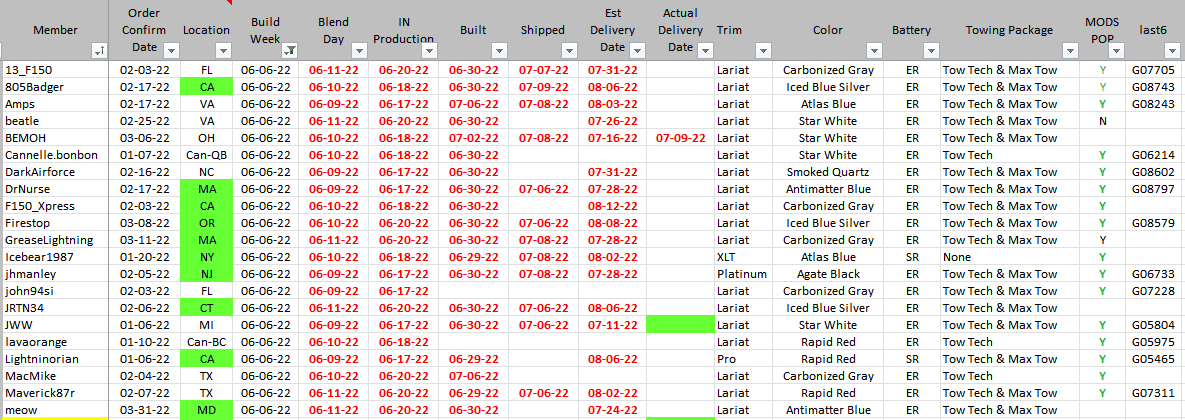Open the Member column sort filter button
This screenshot has width=1185, height=420.
pyautogui.click(x=99, y=49)
